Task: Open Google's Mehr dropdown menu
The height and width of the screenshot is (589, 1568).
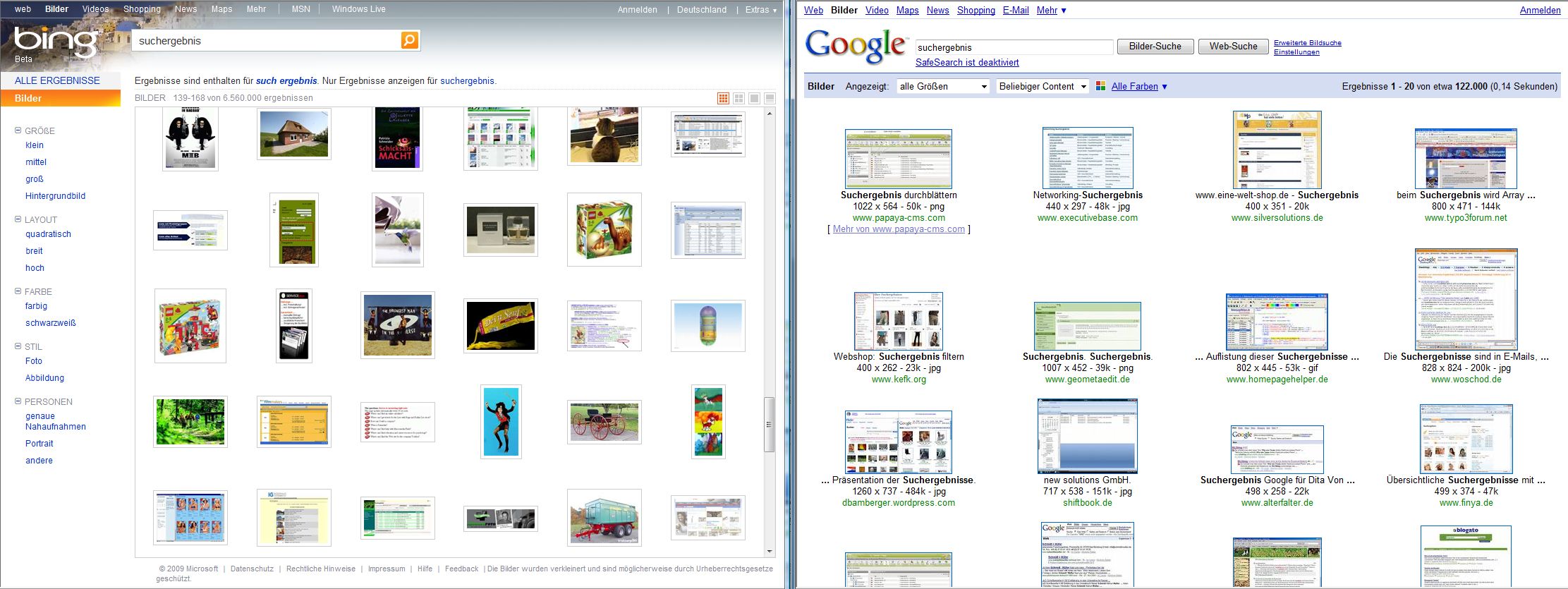Action: click(x=1051, y=10)
